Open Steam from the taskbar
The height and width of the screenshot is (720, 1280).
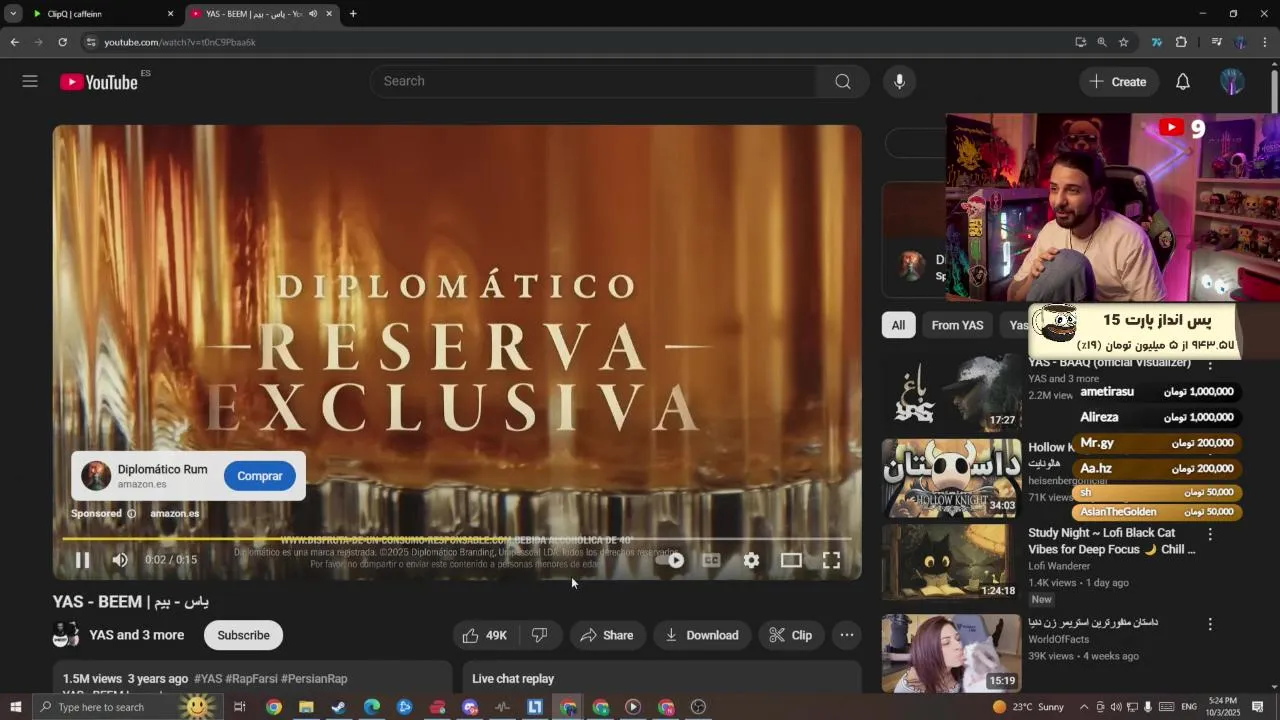(x=339, y=707)
